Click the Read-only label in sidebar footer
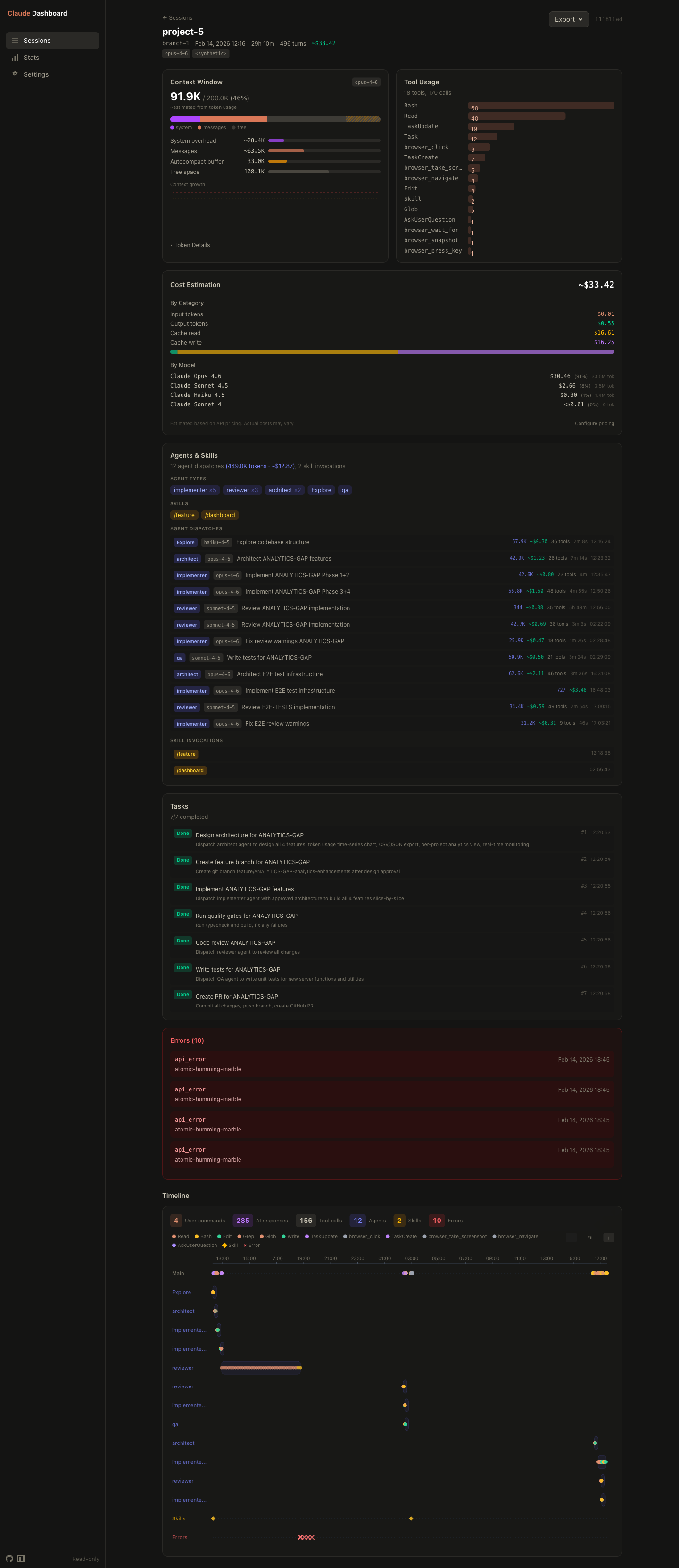This screenshot has height=1568, width=679. pyautogui.click(x=85, y=1559)
